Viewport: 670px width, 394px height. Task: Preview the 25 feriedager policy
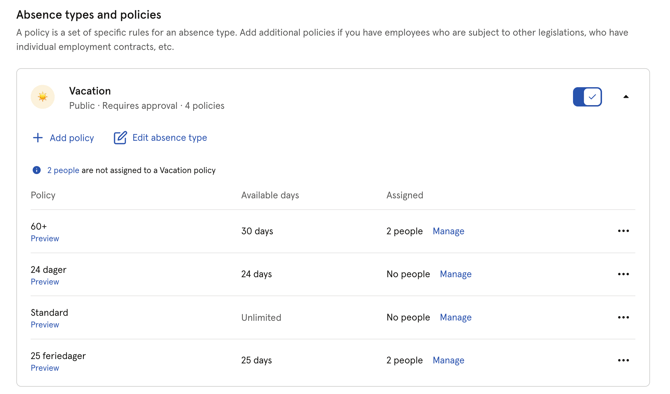pyautogui.click(x=45, y=368)
